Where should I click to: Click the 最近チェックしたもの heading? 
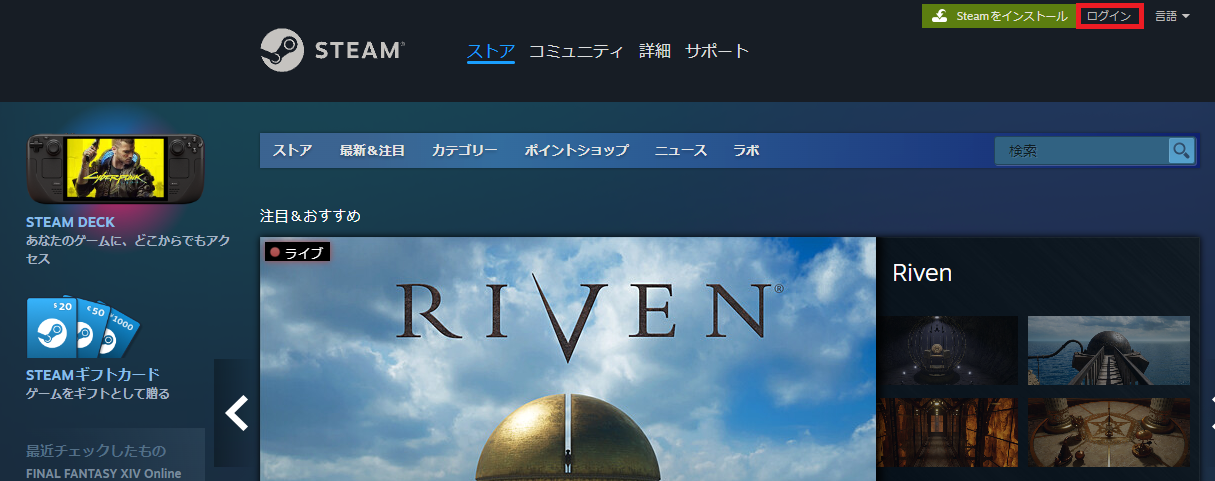pyautogui.click(x=96, y=451)
